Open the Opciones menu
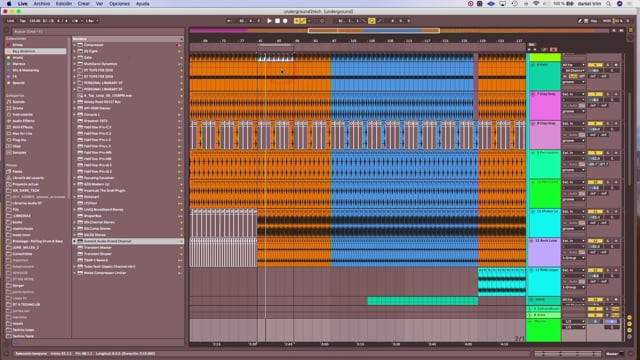The width and height of the screenshot is (640, 360). point(119,4)
